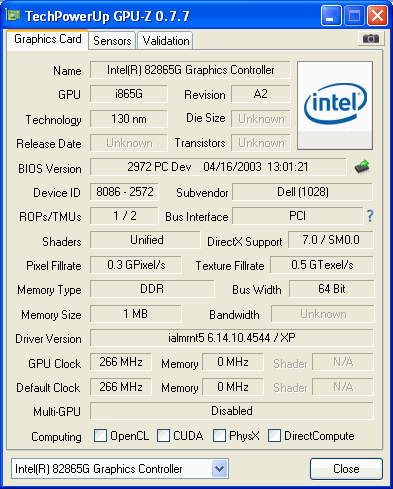
Task: Click the camera screenshot icon
Action: click(x=371, y=39)
